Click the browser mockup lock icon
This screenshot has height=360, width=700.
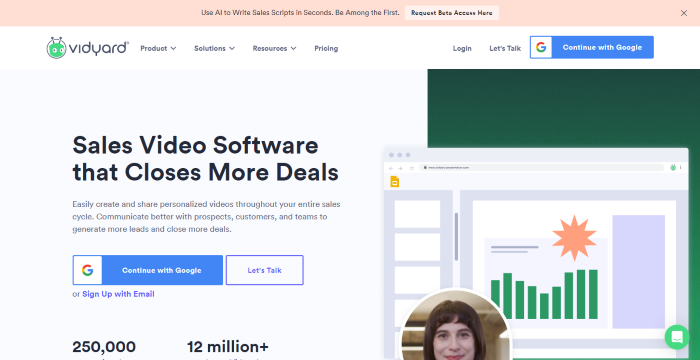tap(425, 167)
